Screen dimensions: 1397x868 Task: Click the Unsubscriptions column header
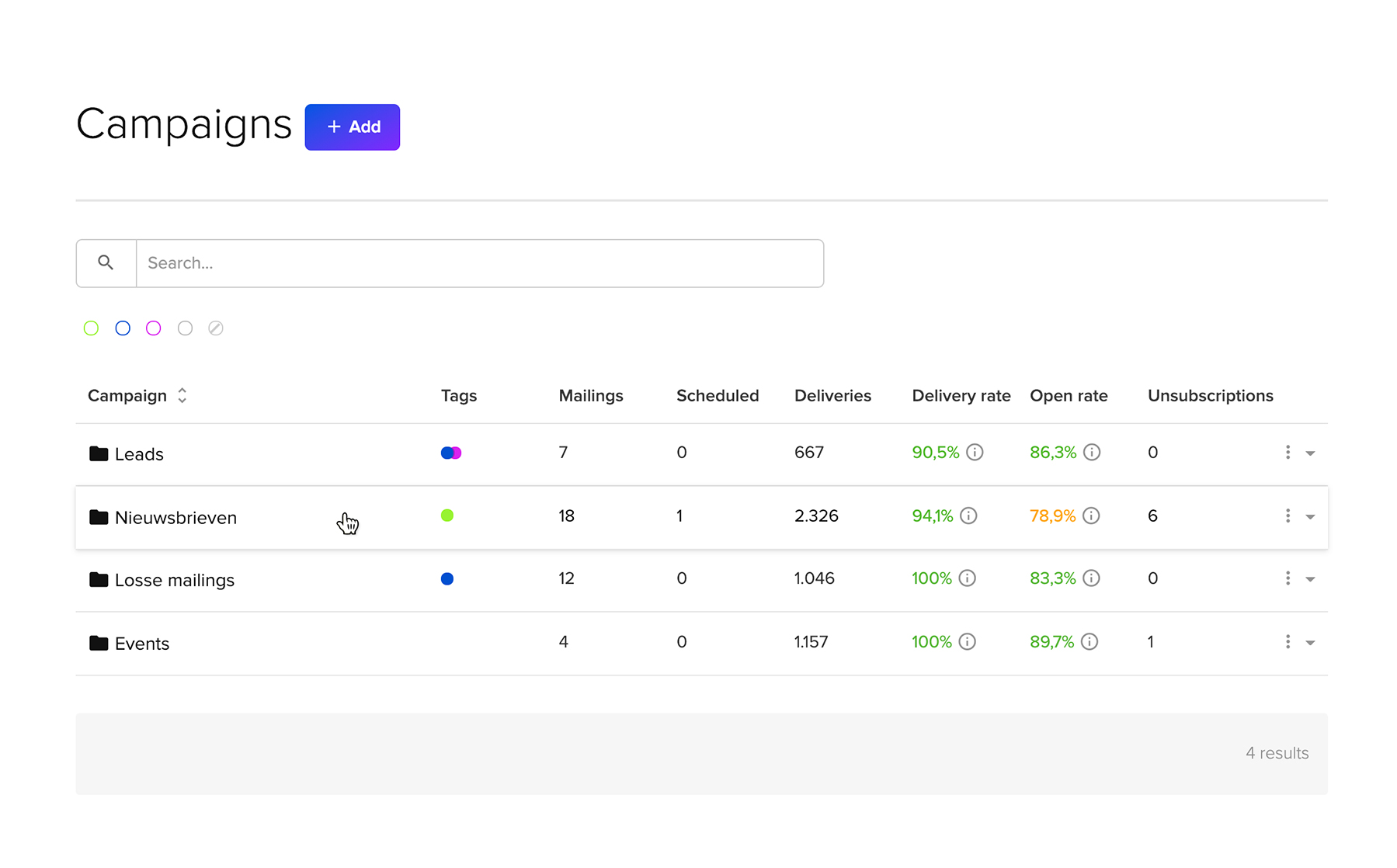[x=1211, y=396]
